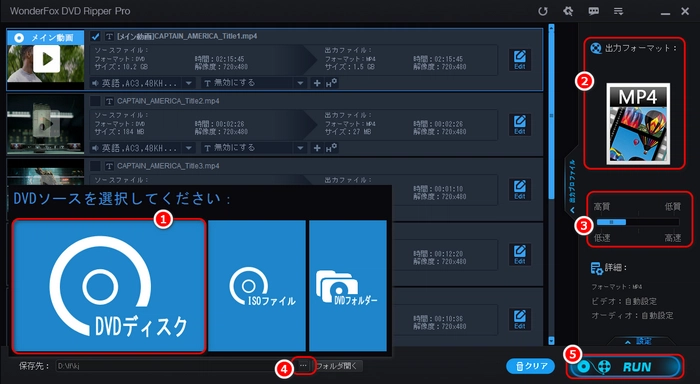Click the オーディオ:自動設定 detail text
Image resolution: width=700 pixels, height=384 pixels.
click(x=632, y=316)
